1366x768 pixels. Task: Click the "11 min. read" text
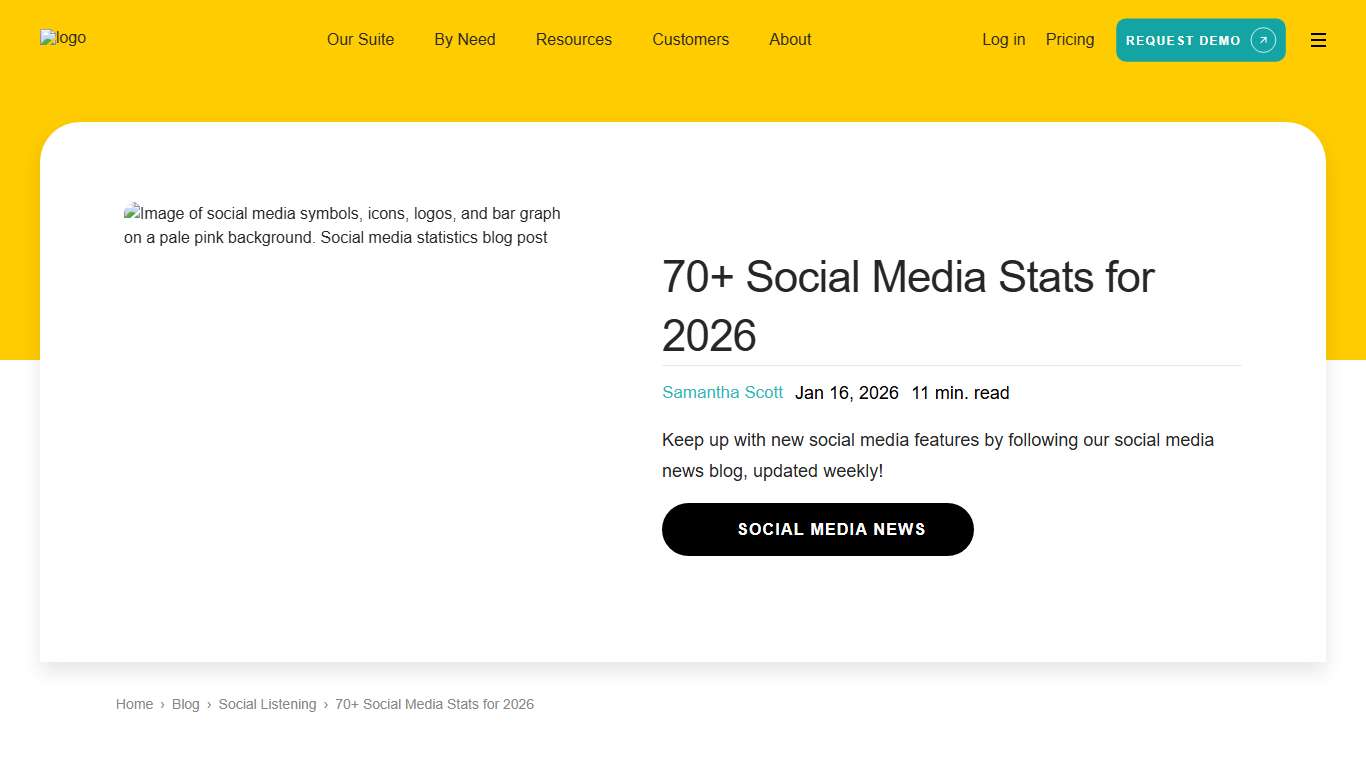pos(959,393)
